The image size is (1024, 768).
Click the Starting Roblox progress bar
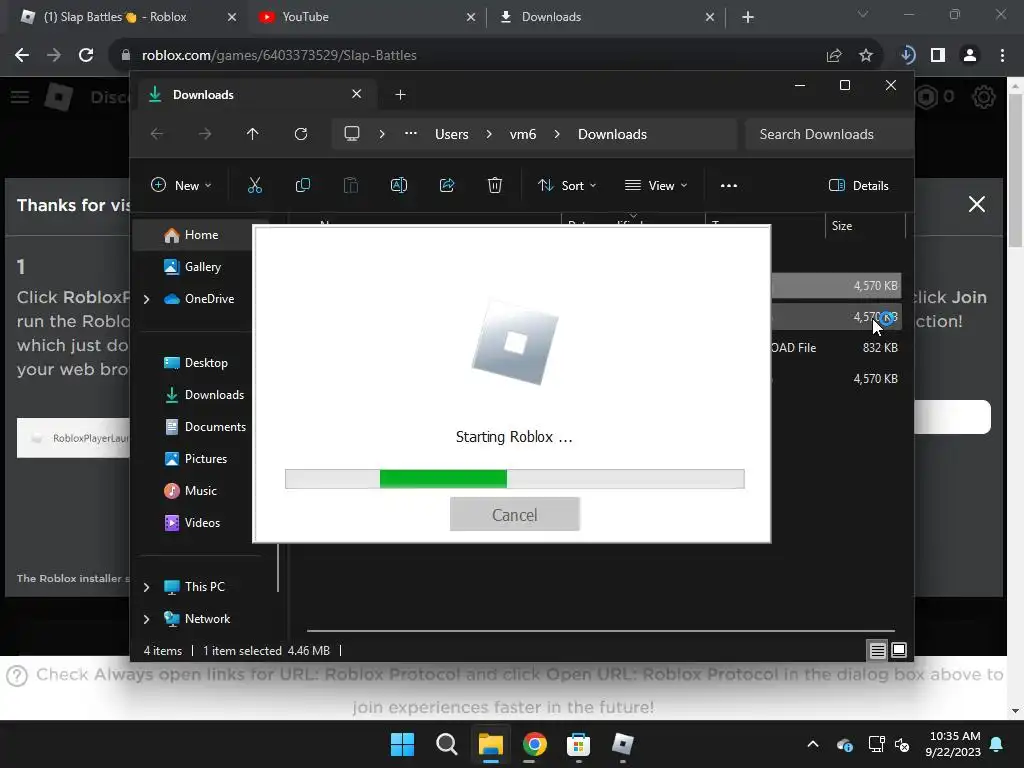[515, 479]
